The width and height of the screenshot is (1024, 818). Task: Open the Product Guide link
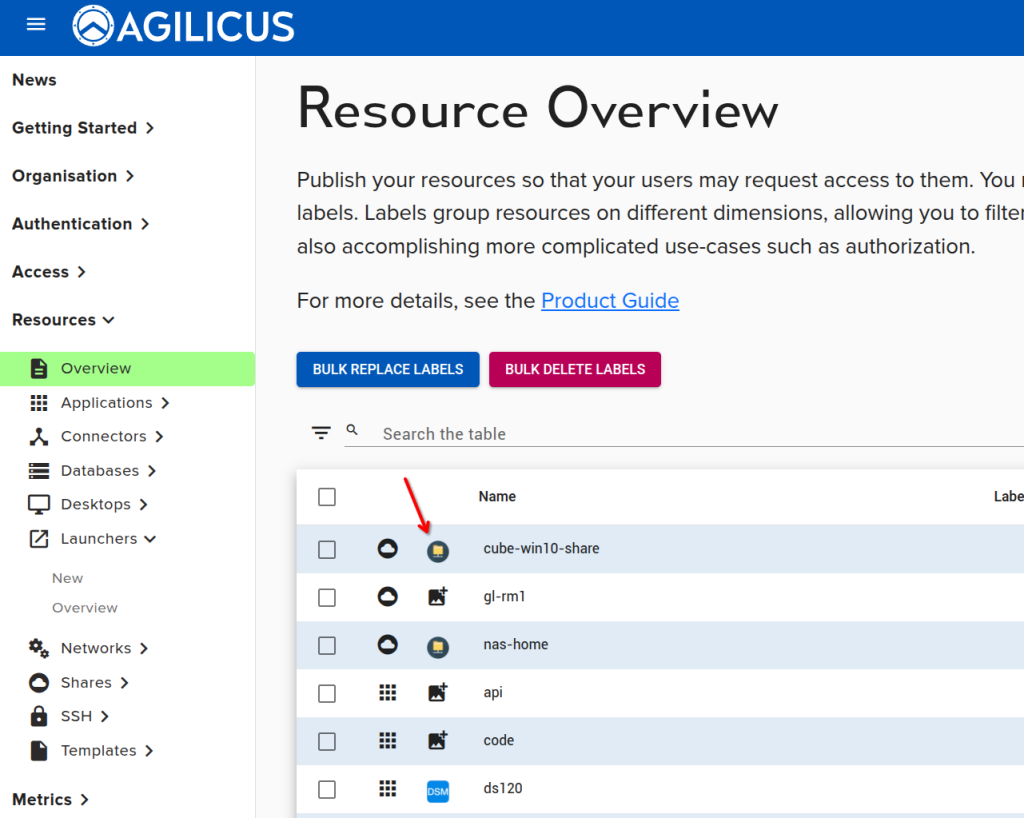610,300
